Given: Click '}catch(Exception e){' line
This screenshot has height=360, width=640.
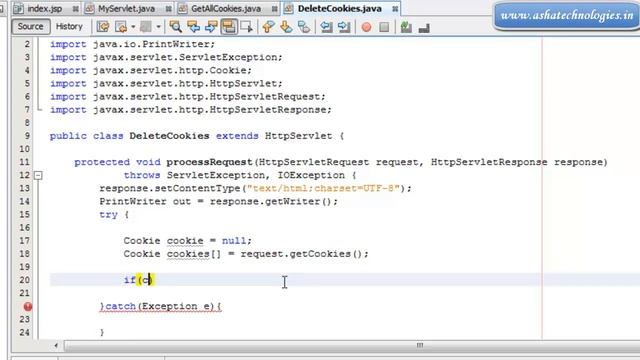Looking at the screenshot, I should tap(160, 307).
